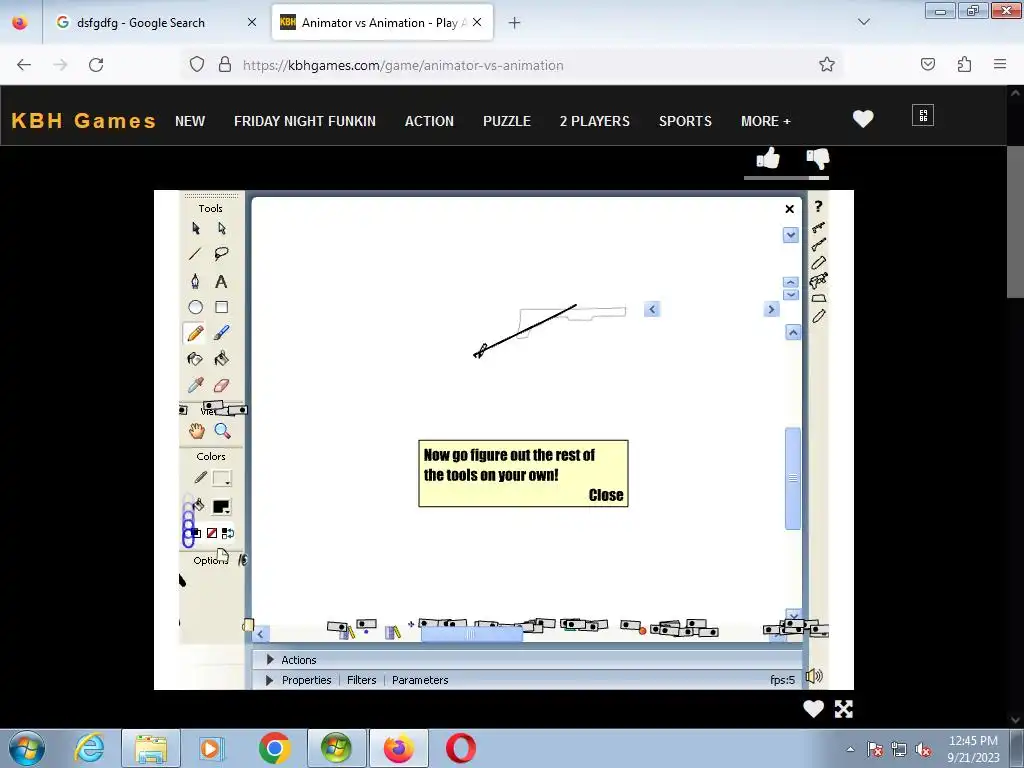Select the Line tool
The height and width of the screenshot is (768, 1024).
pos(195,254)
